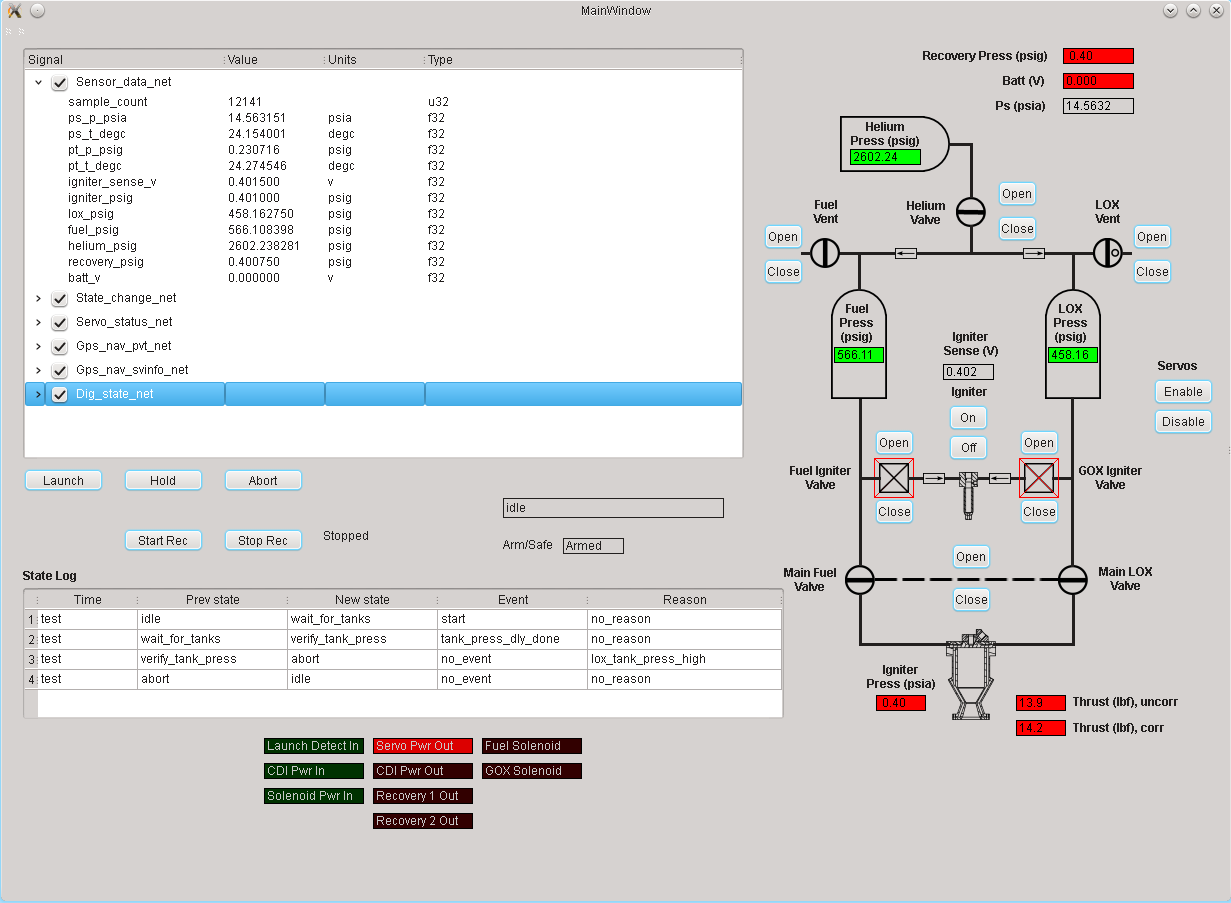Click the LOX Vent valve symbol
The width and height of the screenshot is (1231, 903).
tap(1107, 253)
